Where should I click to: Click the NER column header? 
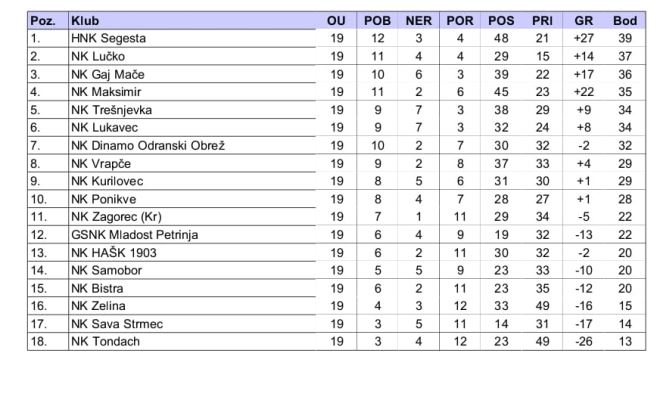[x=419, y=20]
